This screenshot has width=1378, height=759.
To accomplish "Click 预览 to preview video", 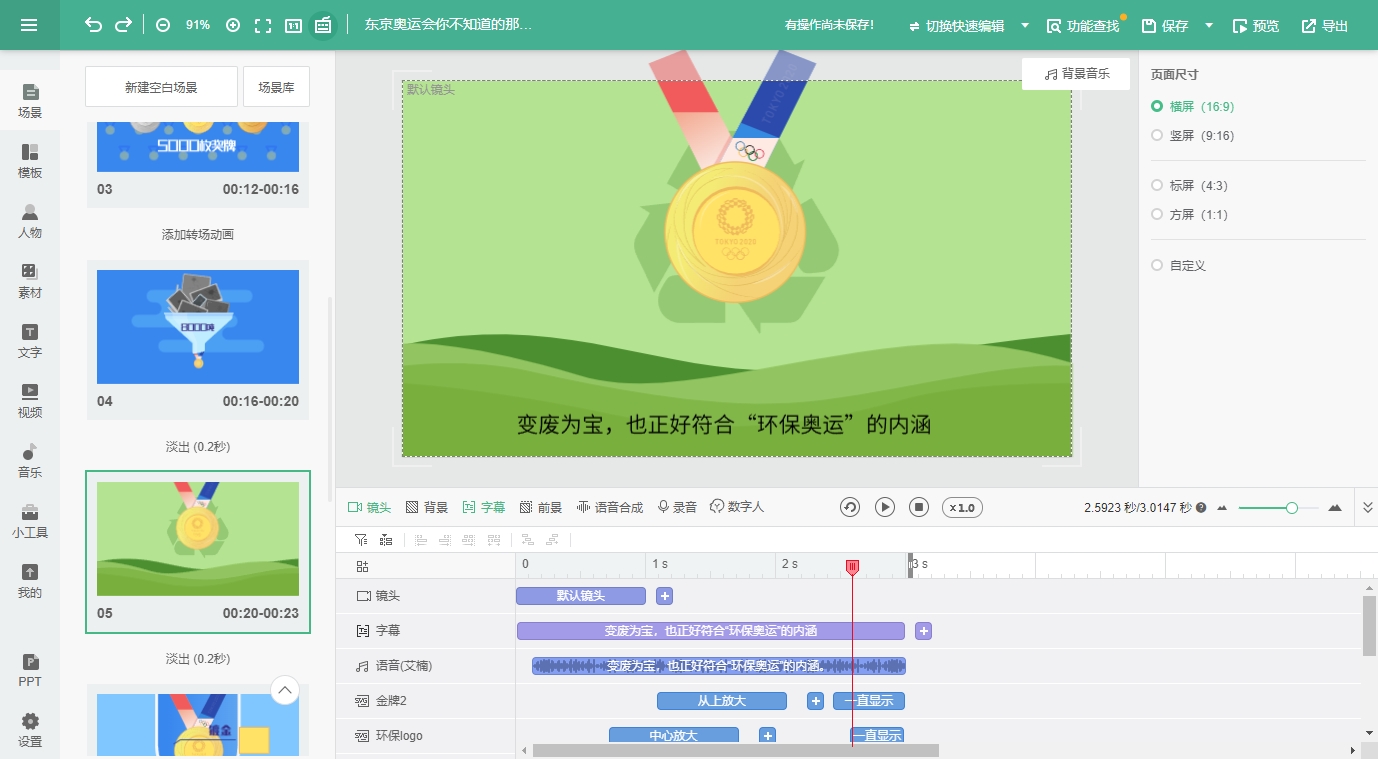I will [1256, 26].
